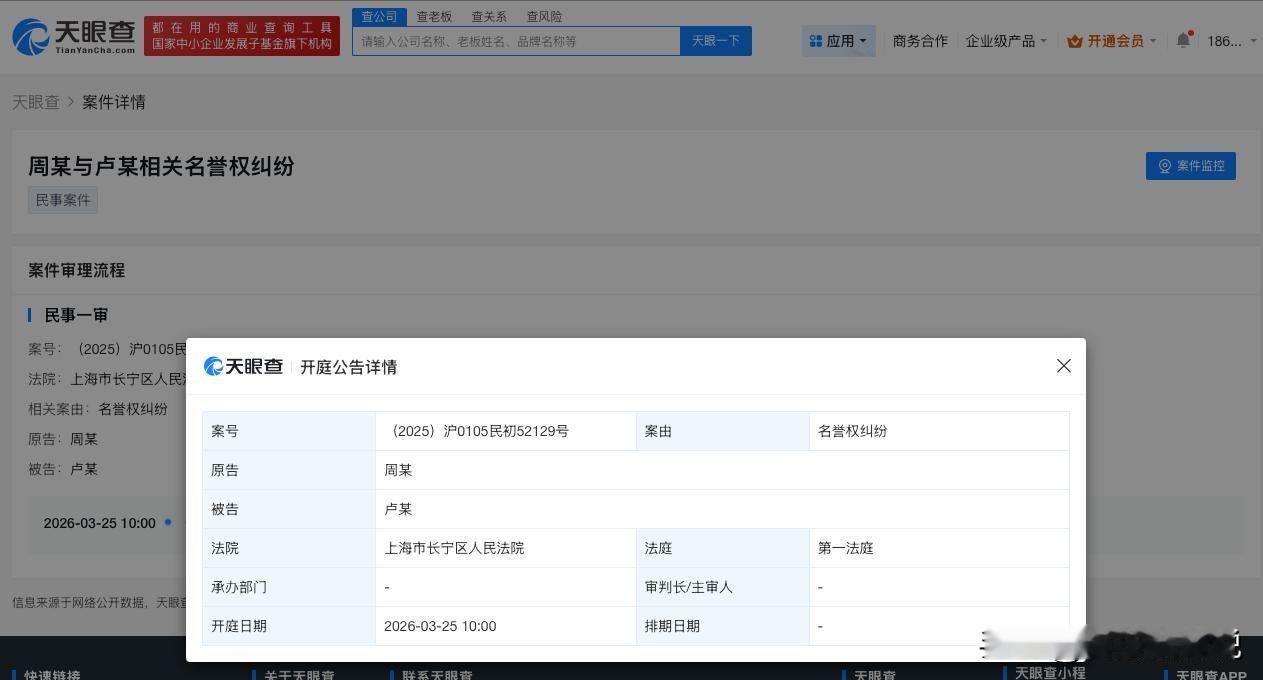Click the 天眼查 logo in dialog header
The height and width of the screenshot is (680, 1263).
pyautogui.click(x=243, y=367)
